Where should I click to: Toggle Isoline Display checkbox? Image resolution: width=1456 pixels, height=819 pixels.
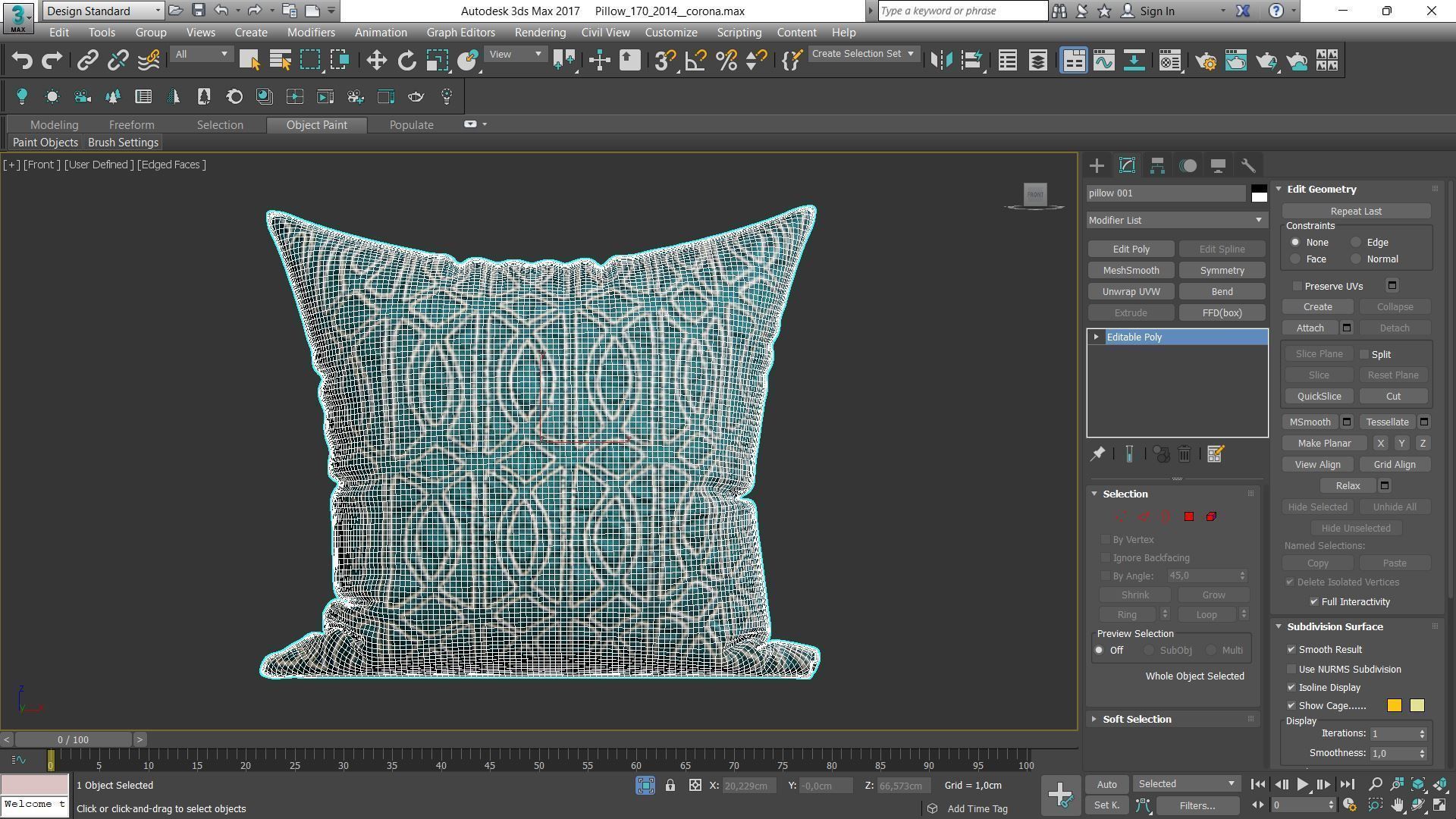coord(1291,687)
